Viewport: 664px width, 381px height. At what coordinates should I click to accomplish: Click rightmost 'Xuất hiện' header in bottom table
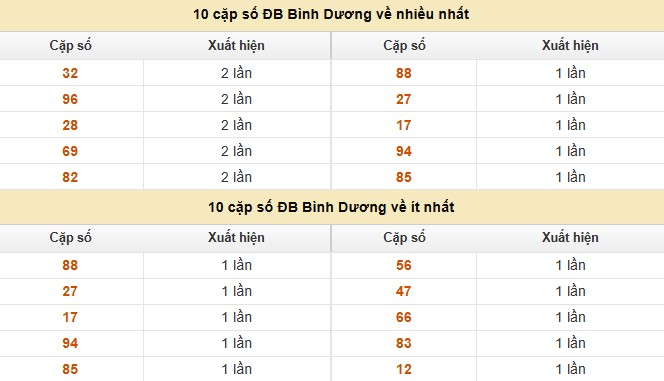coord(570,237)
